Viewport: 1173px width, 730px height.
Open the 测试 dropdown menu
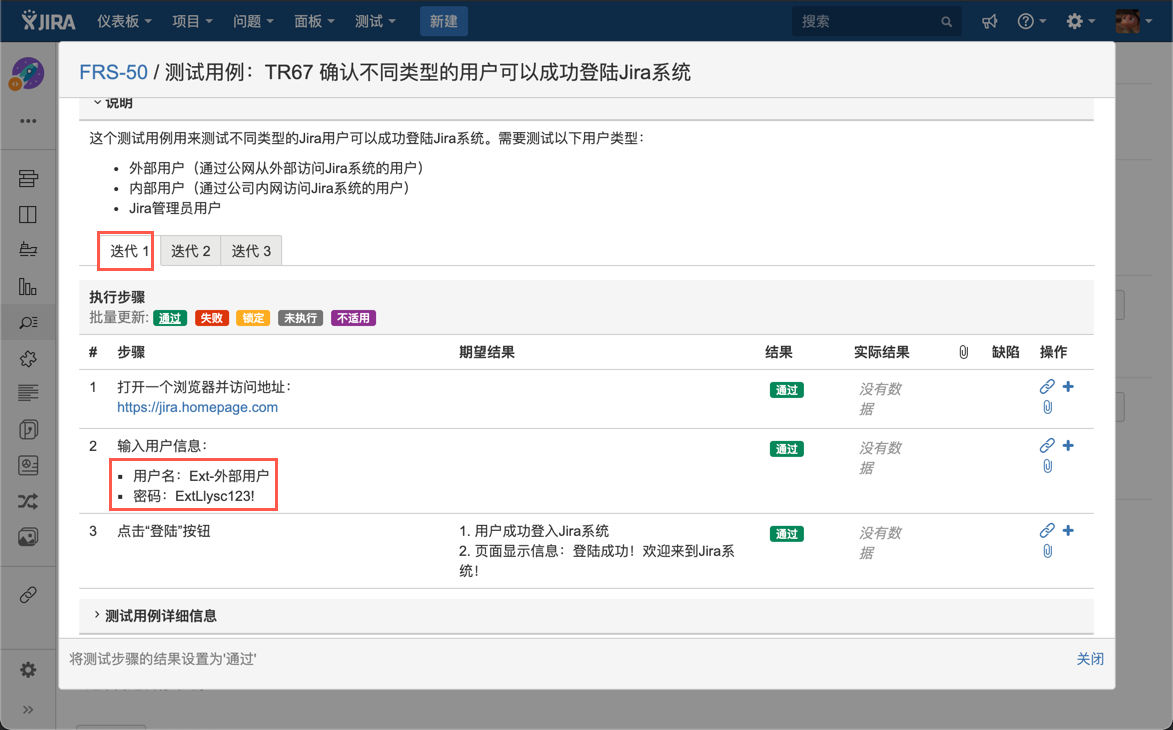coord(376,21)
